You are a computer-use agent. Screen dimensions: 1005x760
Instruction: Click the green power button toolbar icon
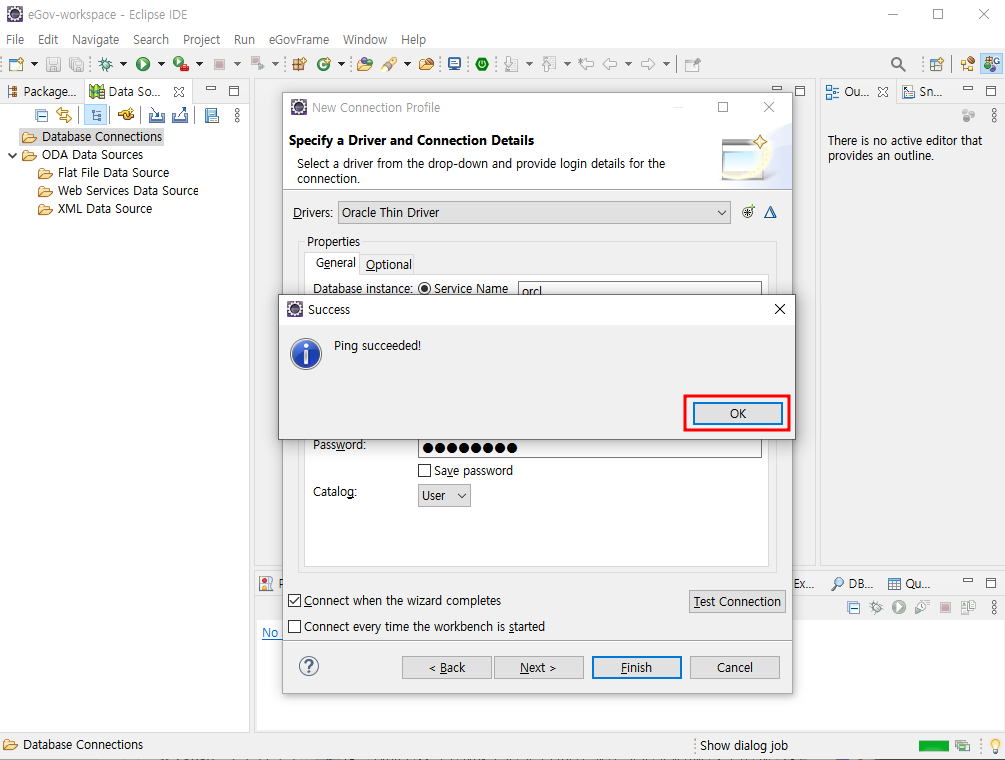482,64
